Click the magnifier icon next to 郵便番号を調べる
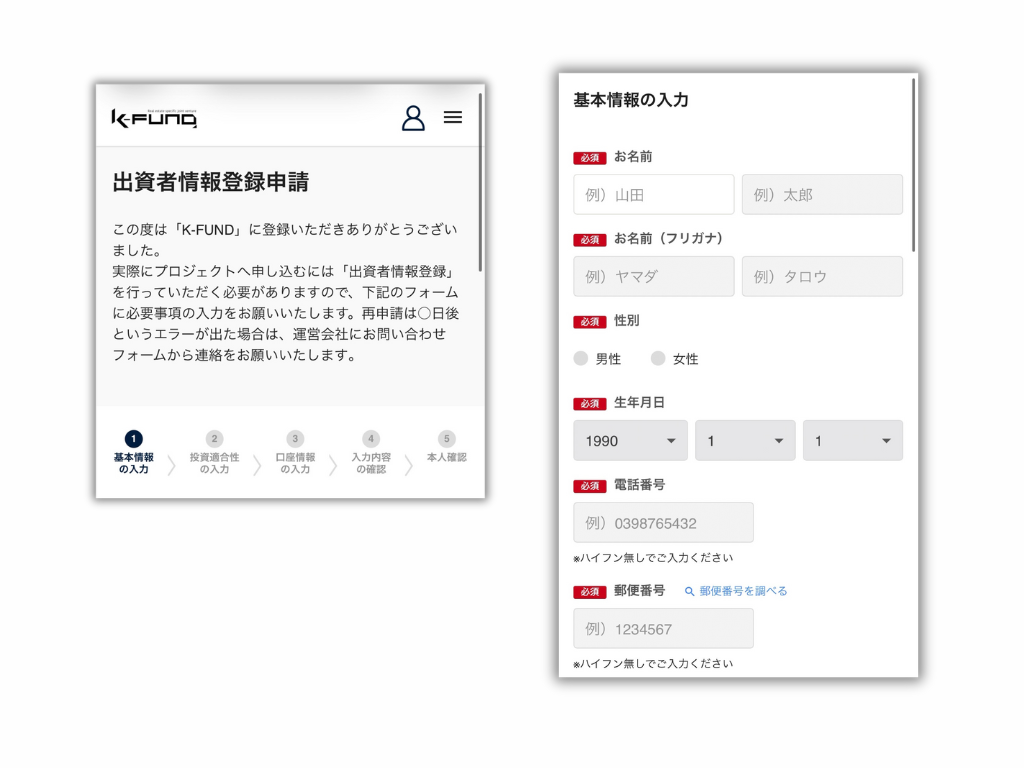This screenshot has height=768, width=1024. coord(689,591)
